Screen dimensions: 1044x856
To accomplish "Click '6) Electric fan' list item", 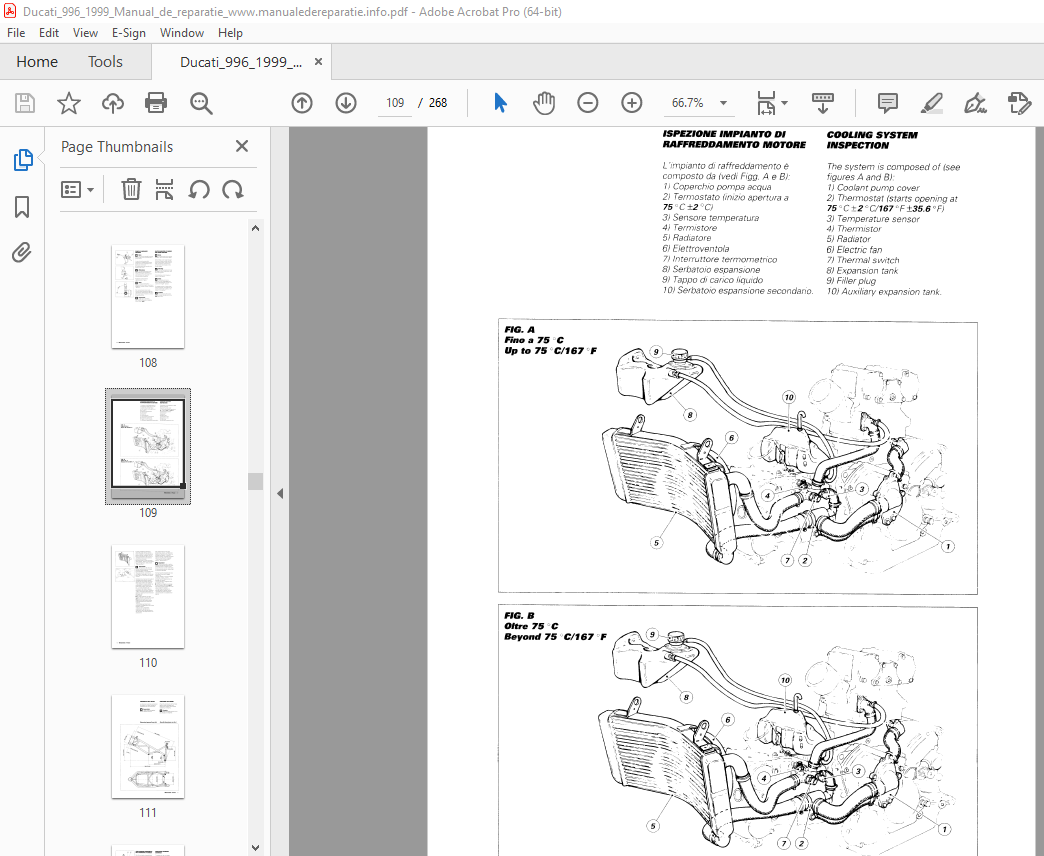I will pyautogui.click(x=854, y=250).
